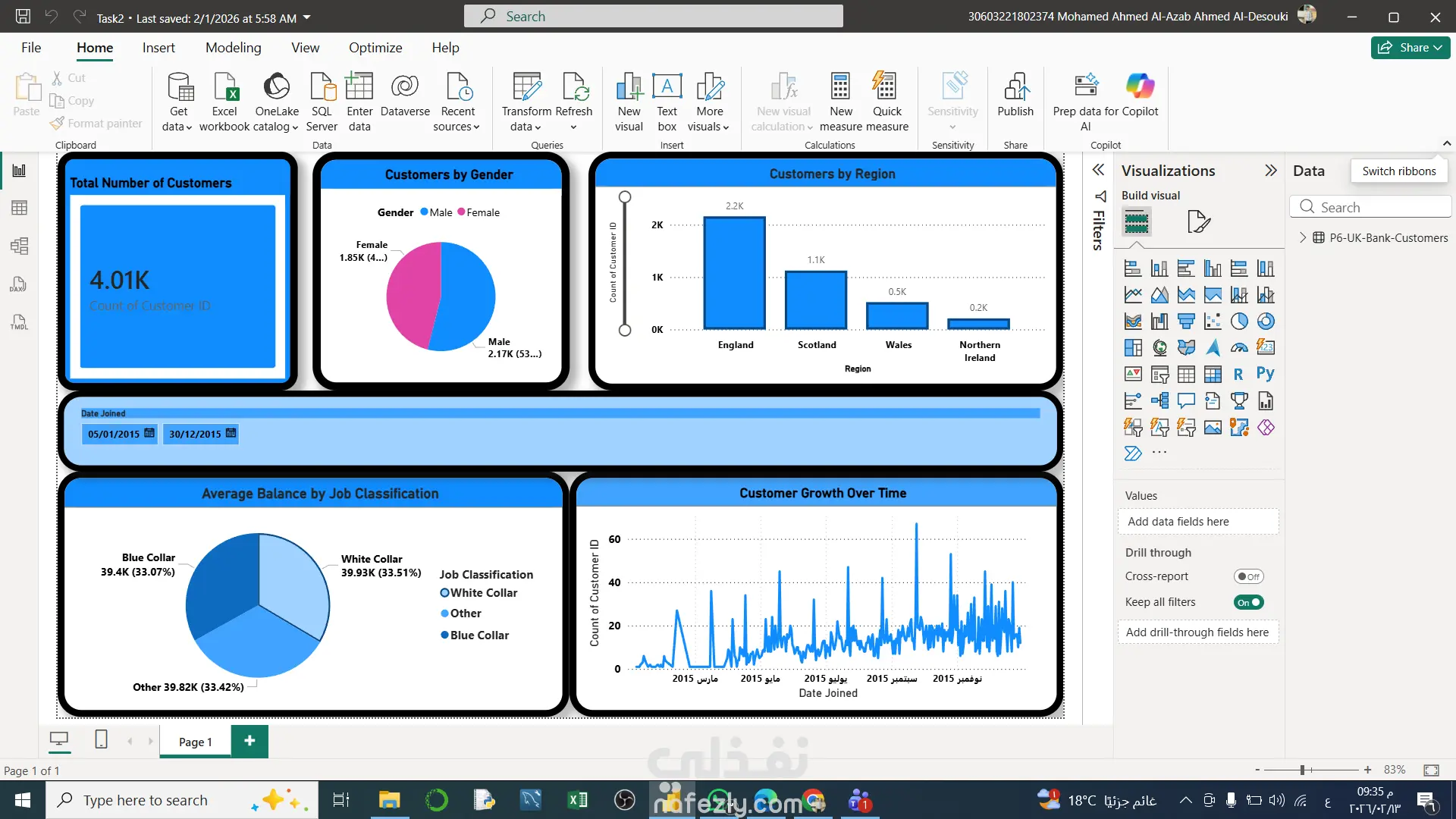Open the Modeling ribbon tab

[233, 47]
